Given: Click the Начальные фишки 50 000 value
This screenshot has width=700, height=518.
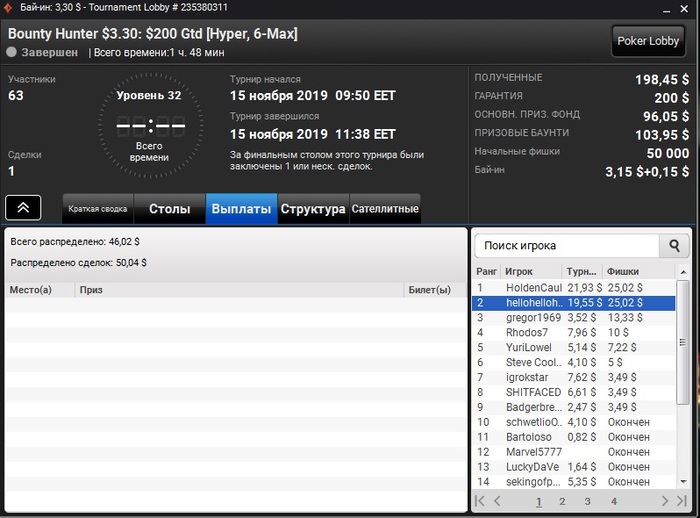Looking at the screenshot, I should pyautogui.click(x=668, y=153).
